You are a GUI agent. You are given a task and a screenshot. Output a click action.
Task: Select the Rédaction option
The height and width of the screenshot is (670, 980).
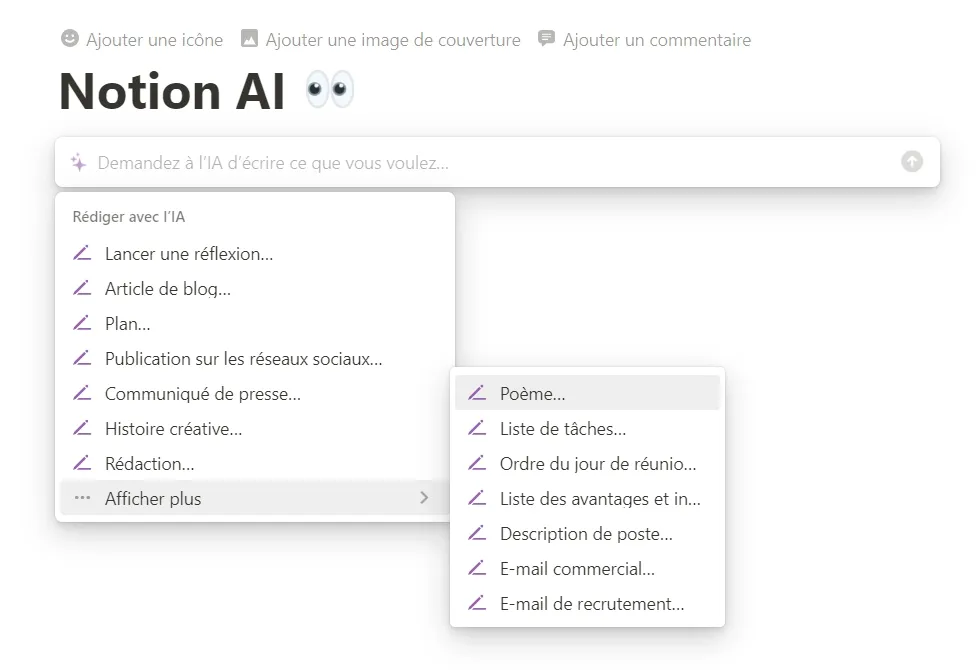[x=255, y=464]
